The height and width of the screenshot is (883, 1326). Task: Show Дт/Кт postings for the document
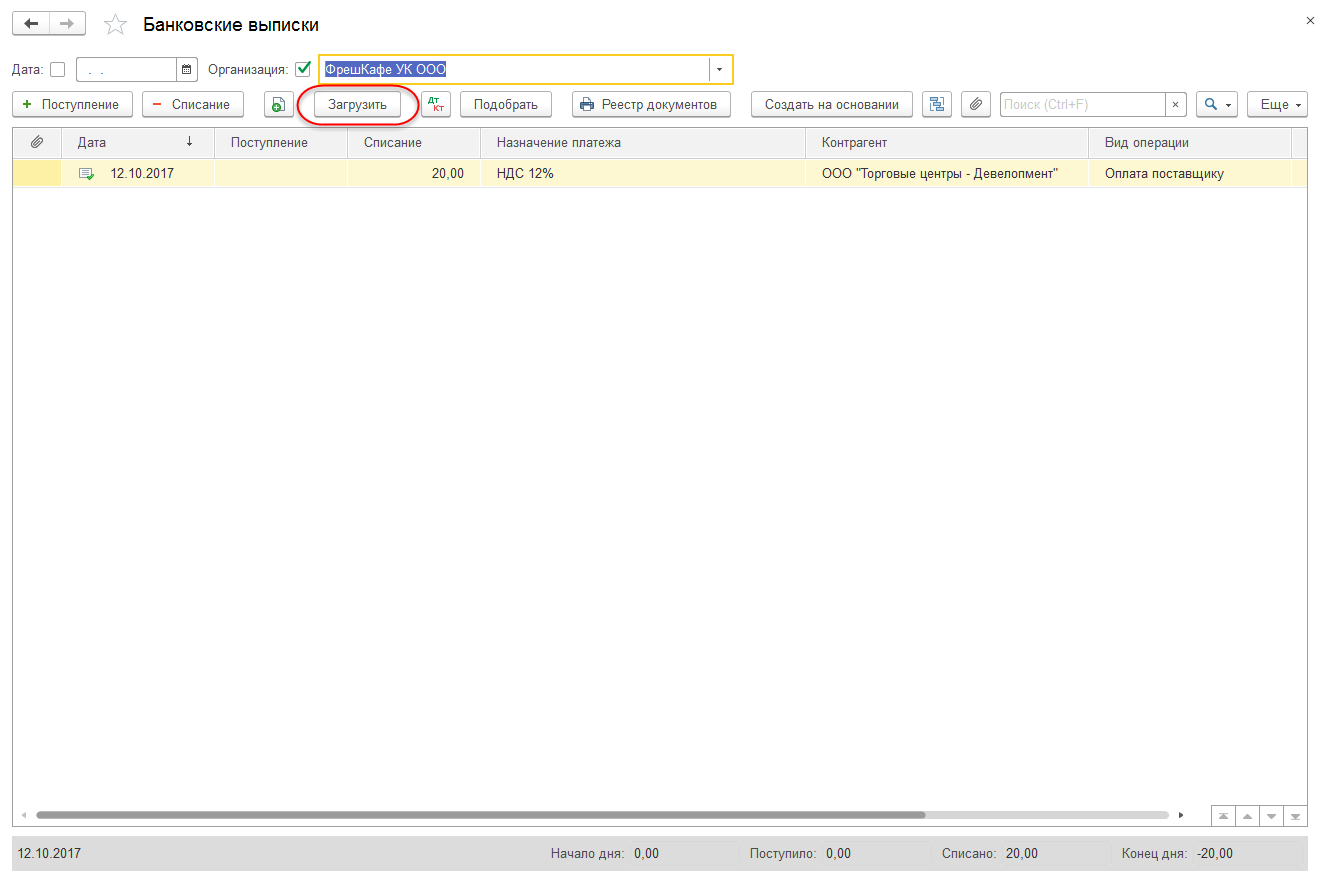[436, 104]
